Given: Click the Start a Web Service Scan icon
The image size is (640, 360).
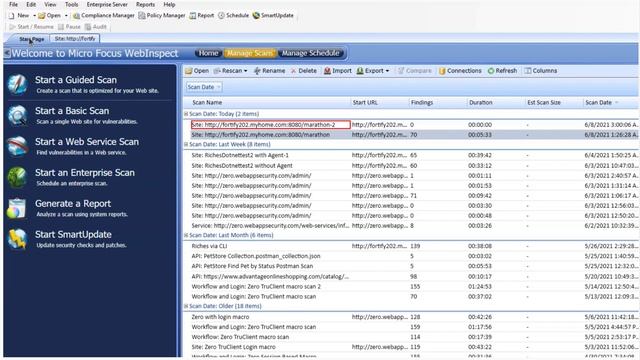Looking at the screenshot, I should [x=17, y=146].
